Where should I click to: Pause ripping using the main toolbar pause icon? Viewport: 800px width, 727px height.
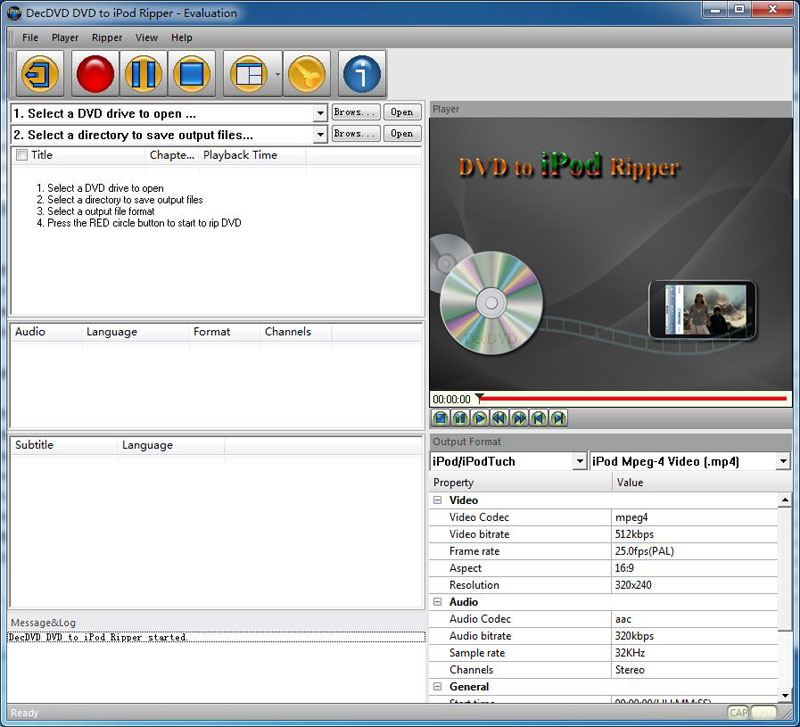coord(143,74)
